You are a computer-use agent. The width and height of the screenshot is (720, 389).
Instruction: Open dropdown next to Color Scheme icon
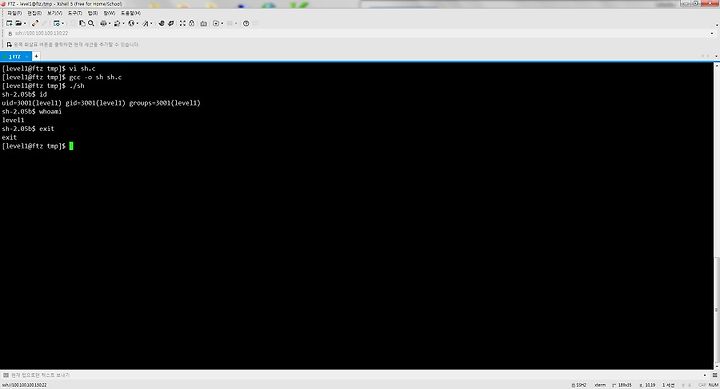tap(123, 23)
